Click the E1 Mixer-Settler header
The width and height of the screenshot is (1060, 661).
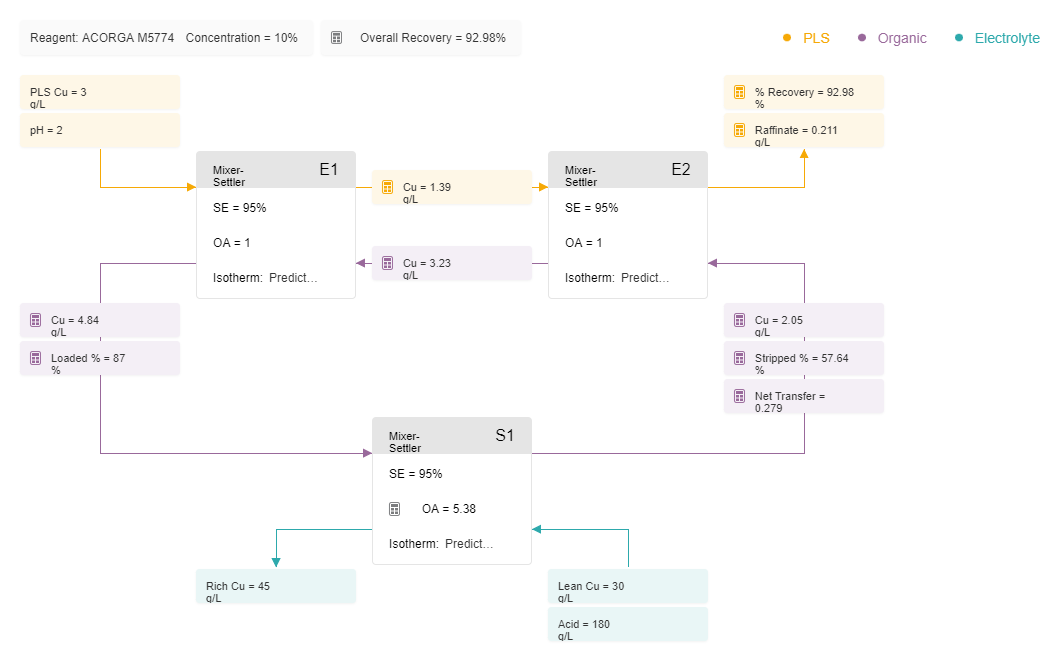click(x=276, y=170)
